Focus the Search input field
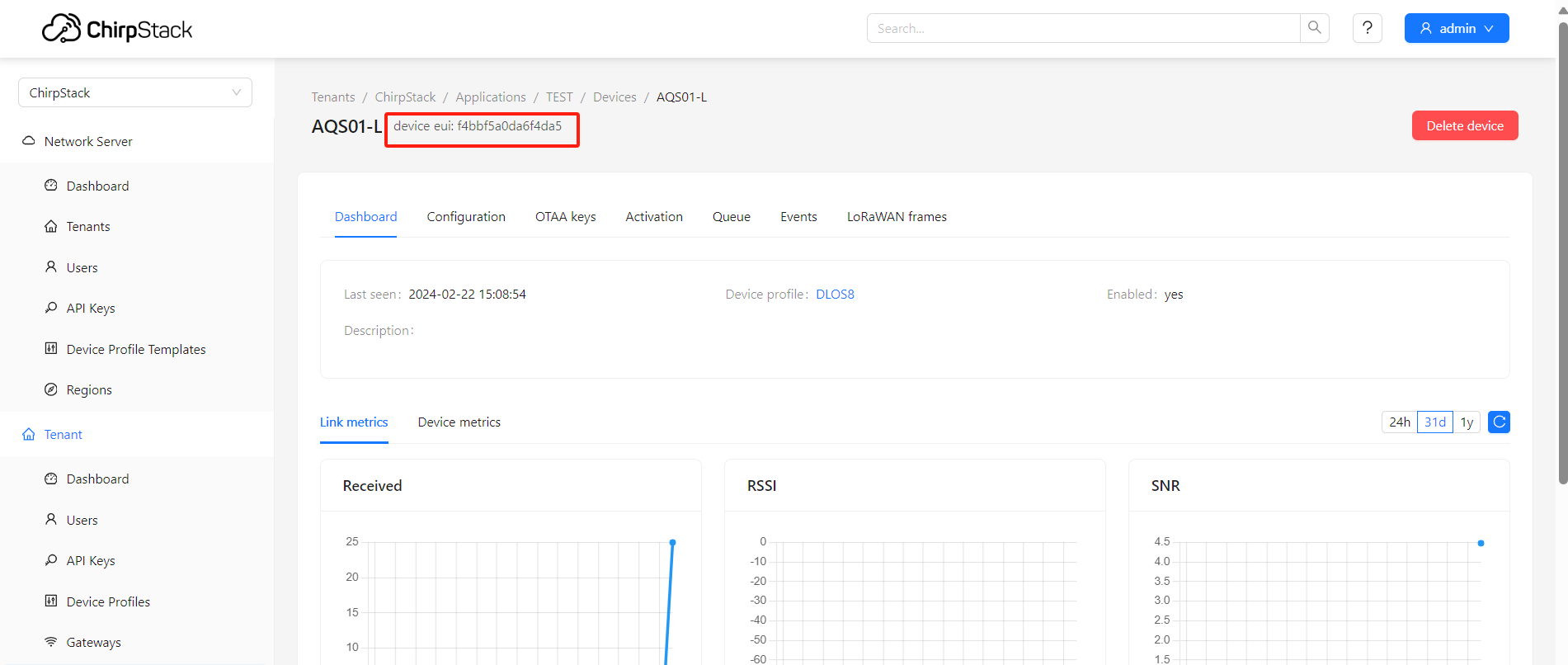Screen dimensions: 1568x665 [1083, 28]
